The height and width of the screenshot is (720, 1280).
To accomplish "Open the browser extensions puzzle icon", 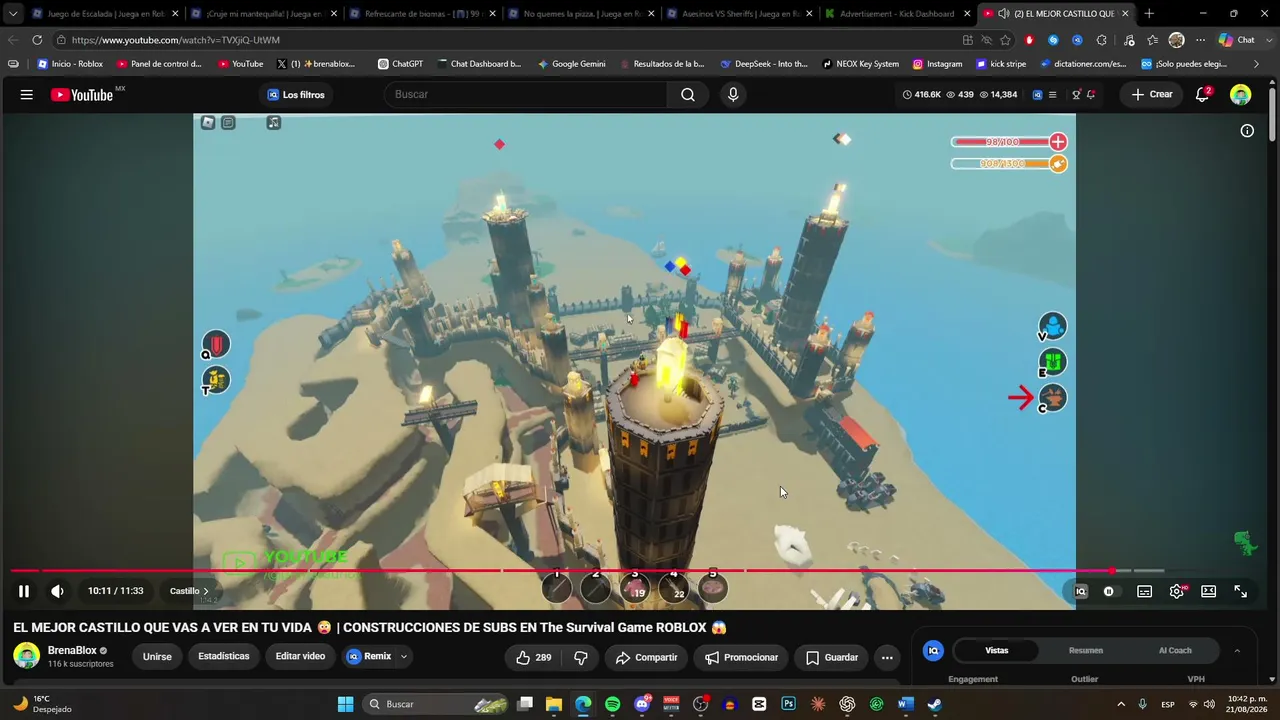I will [x=1101, y=40].
